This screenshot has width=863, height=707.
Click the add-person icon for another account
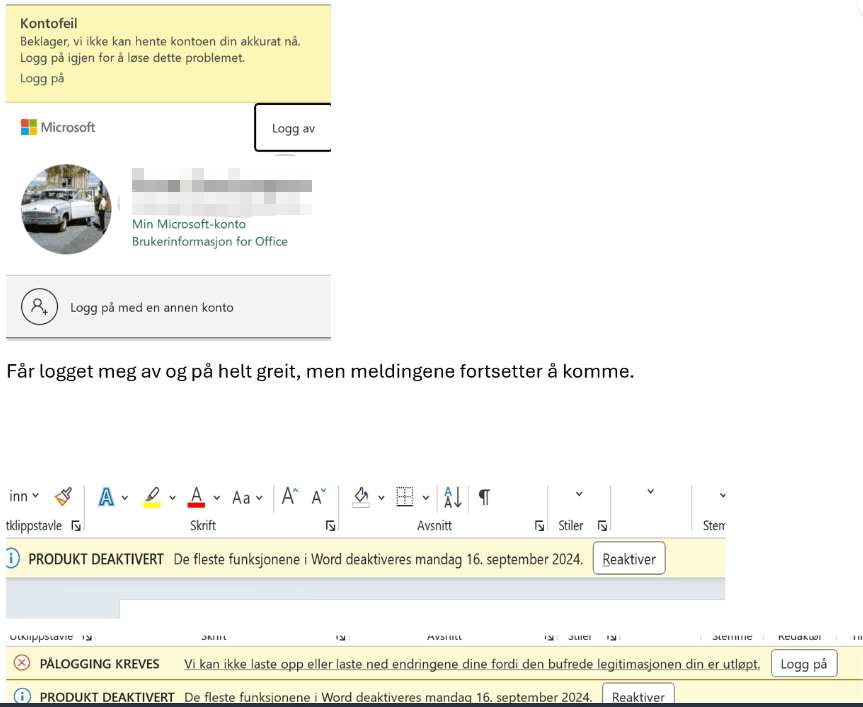coord(40,306)
